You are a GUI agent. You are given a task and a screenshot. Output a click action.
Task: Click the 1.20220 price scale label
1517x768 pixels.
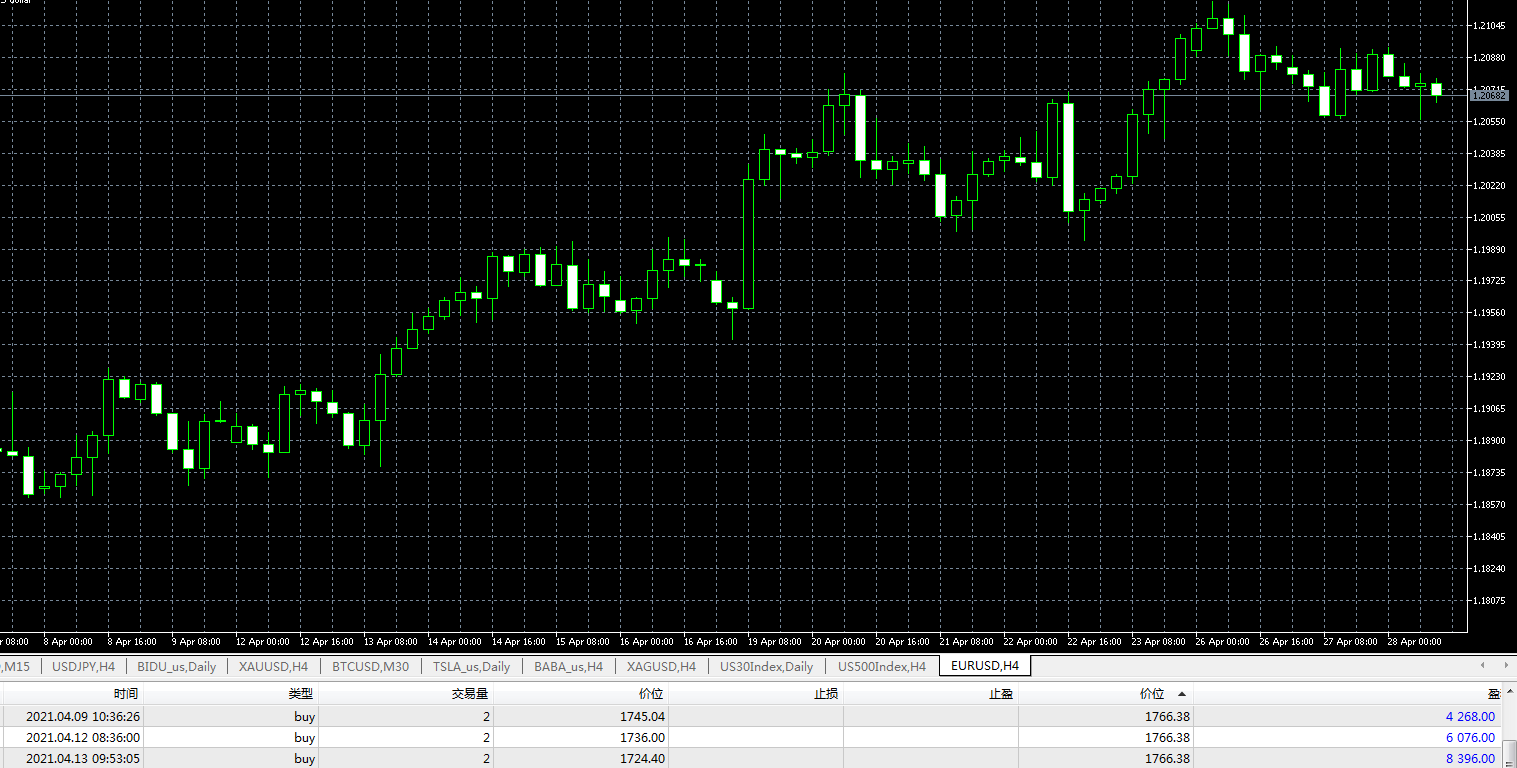pos(1490,186)
